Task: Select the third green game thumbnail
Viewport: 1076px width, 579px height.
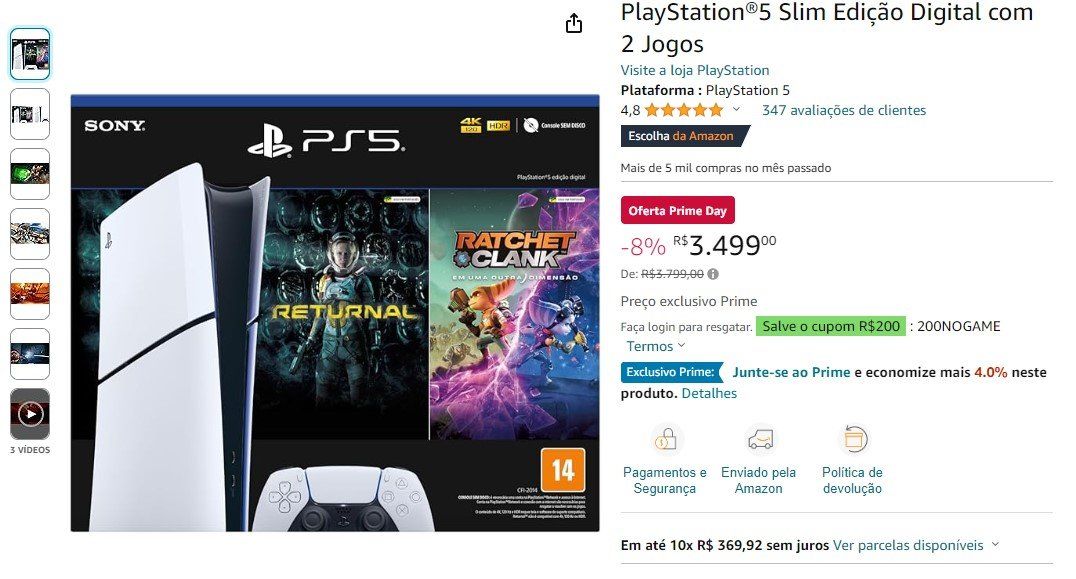Action: click(x=30, y=174)
